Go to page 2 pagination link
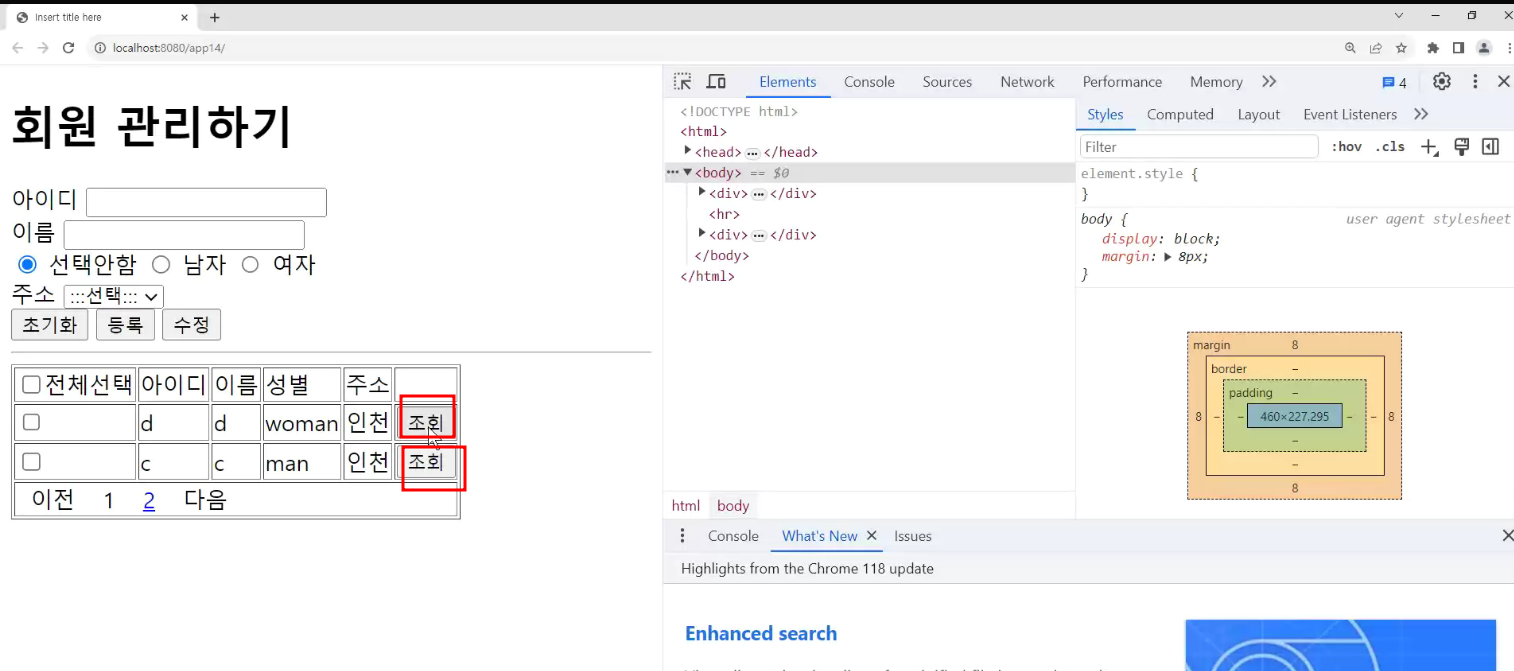 (149, 500)
